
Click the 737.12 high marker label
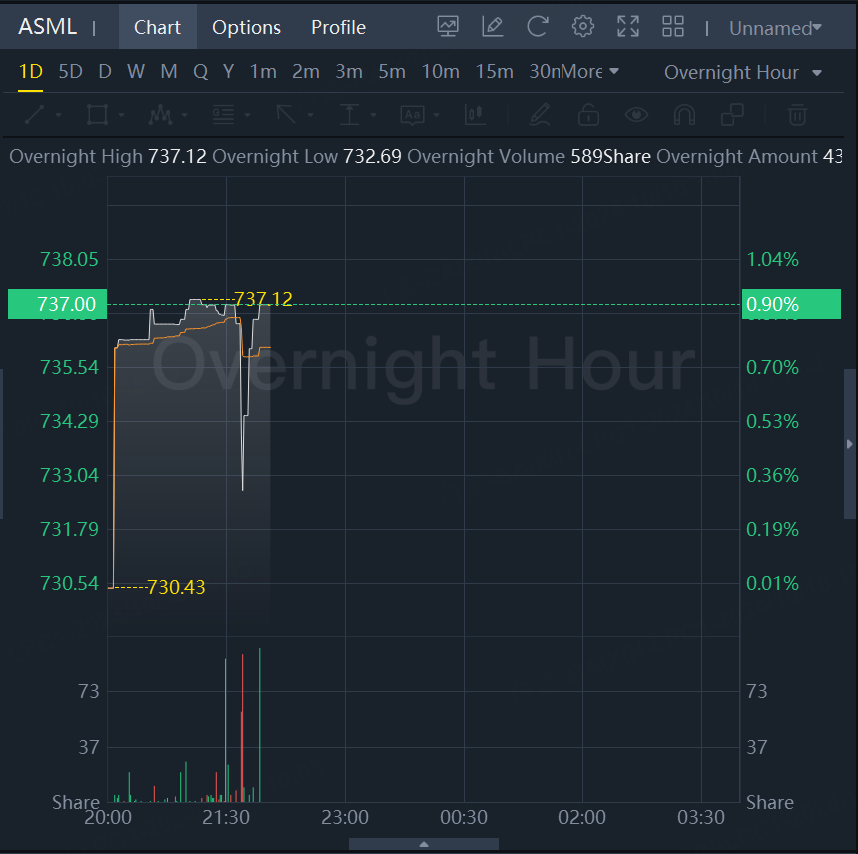pos(263,299)
